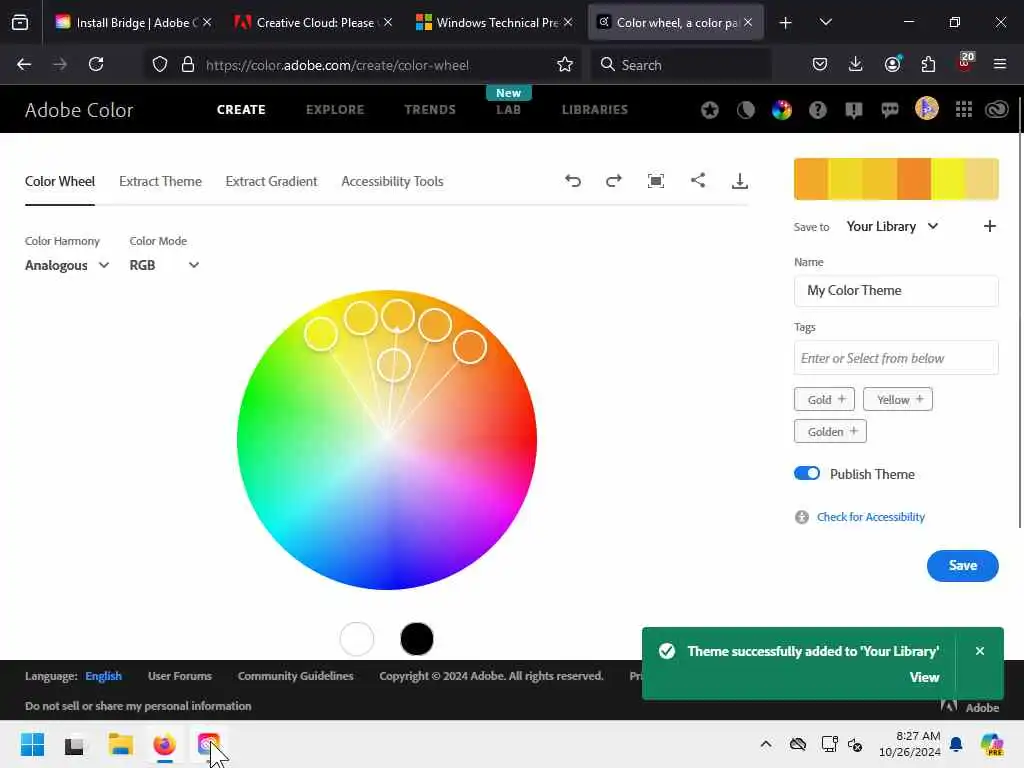This screenshot has width=1024, height=768.
Task: Add a new library with plus icon
Action: 990,226
